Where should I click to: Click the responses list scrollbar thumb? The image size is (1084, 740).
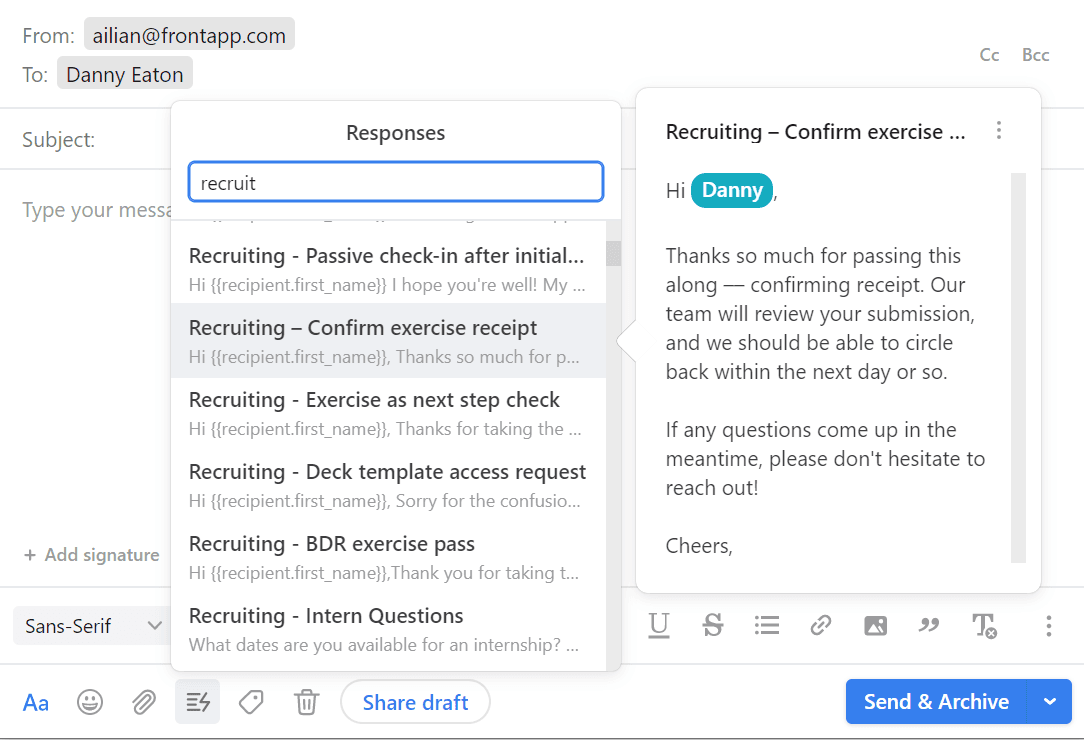tap(613, 253)
